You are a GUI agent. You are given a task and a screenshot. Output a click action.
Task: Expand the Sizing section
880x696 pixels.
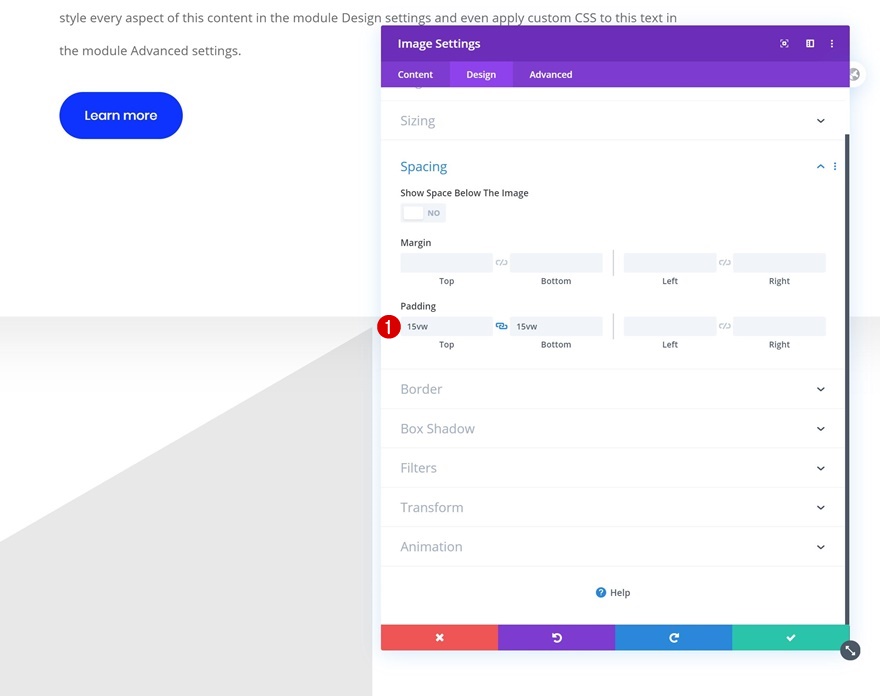(613, 121)
